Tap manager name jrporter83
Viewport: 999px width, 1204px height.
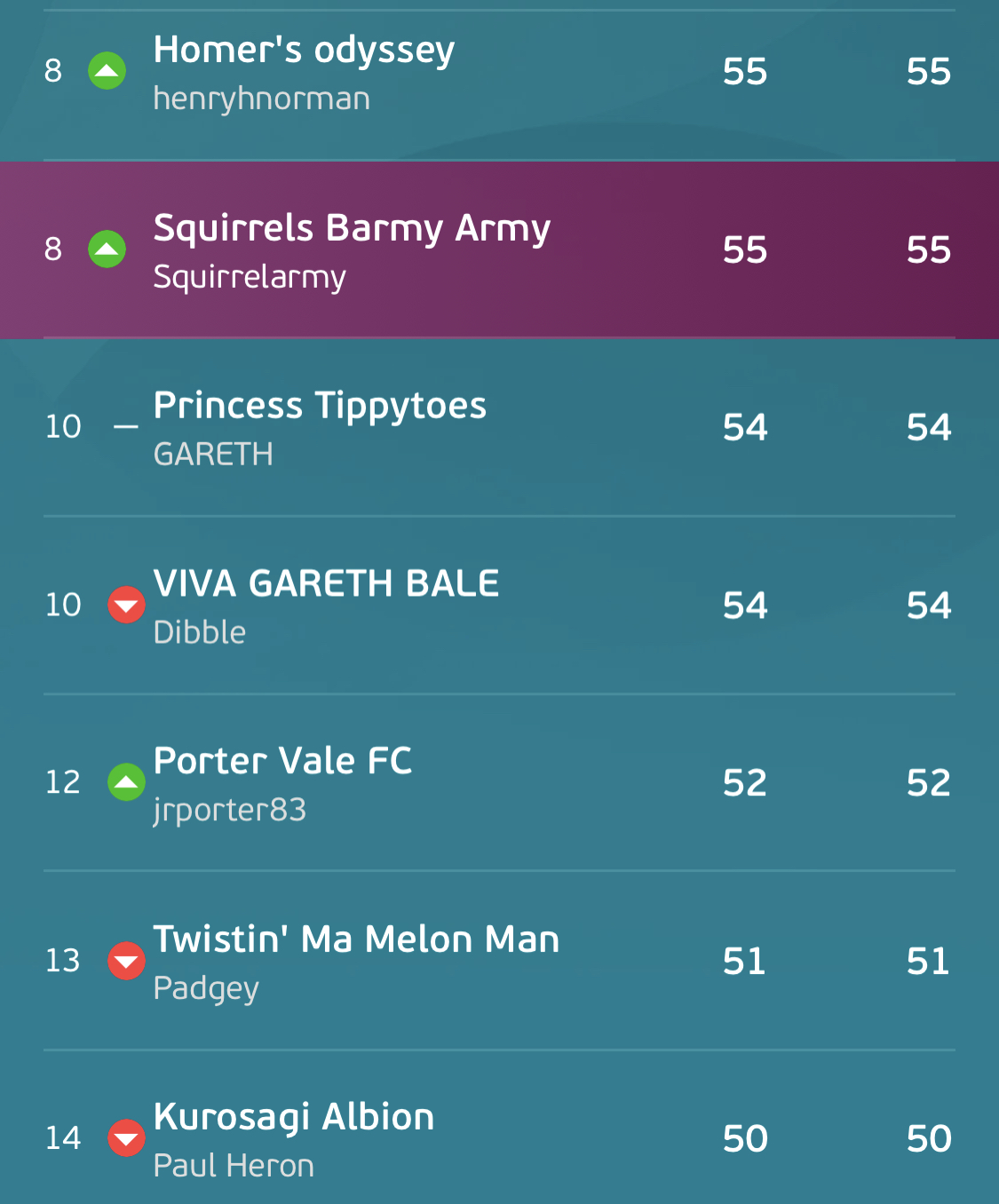(229, 811)
